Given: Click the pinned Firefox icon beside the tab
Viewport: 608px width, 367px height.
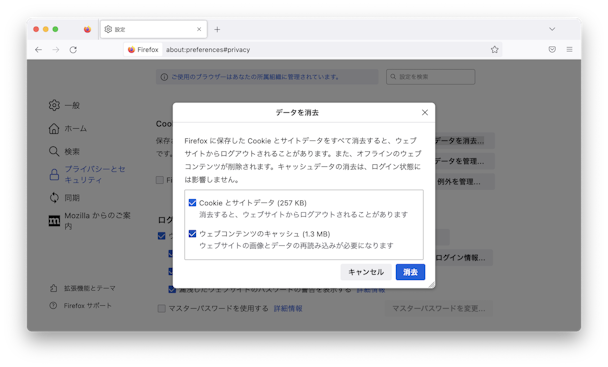Looking at the screenshot, I should tap(87, 29).
